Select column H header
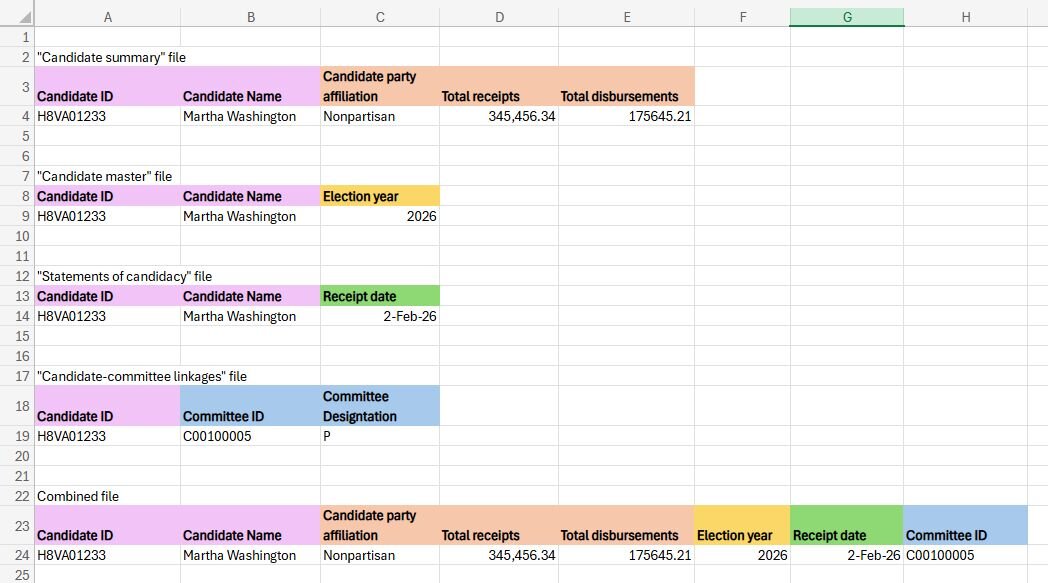1048x583 pixels. pyautogui.click(x=966, y=17)
